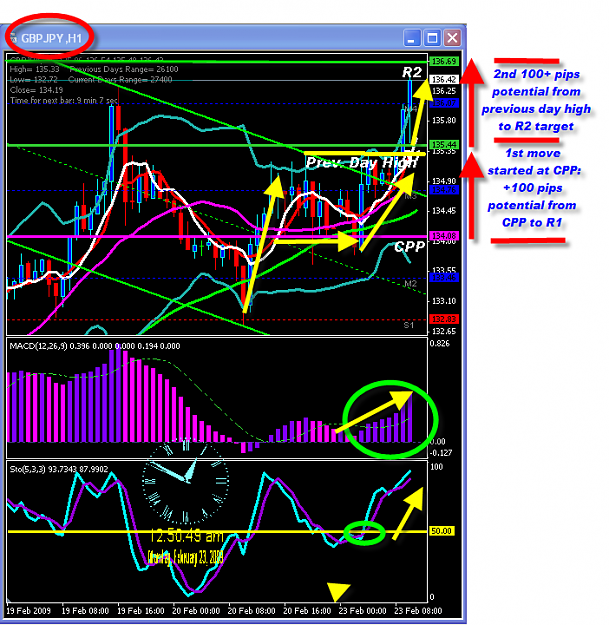Click the blue 136.07 level label
609x625 pixels.
[444, 103]
